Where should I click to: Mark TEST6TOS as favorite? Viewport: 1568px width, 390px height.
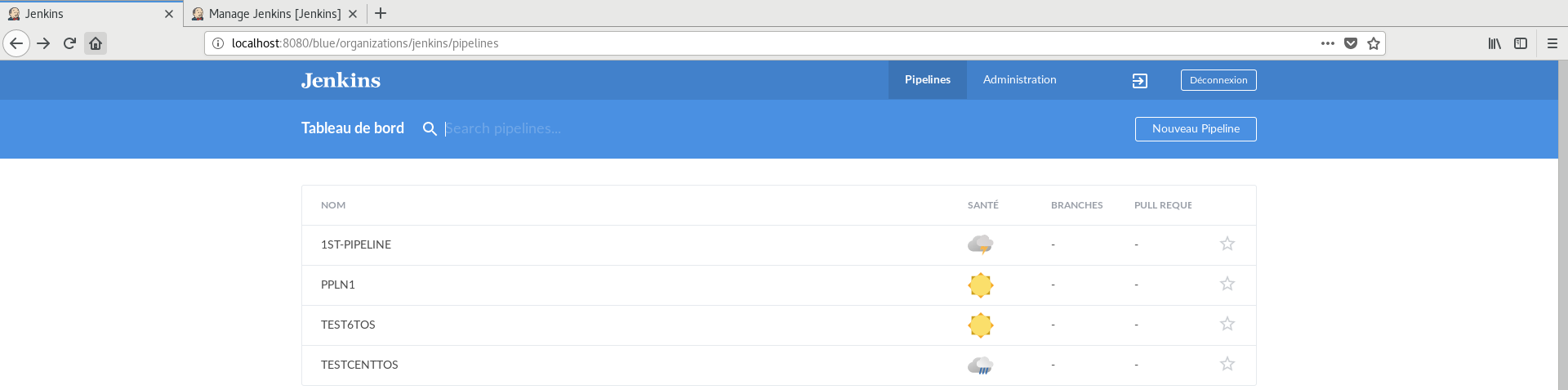(1227, 324)
